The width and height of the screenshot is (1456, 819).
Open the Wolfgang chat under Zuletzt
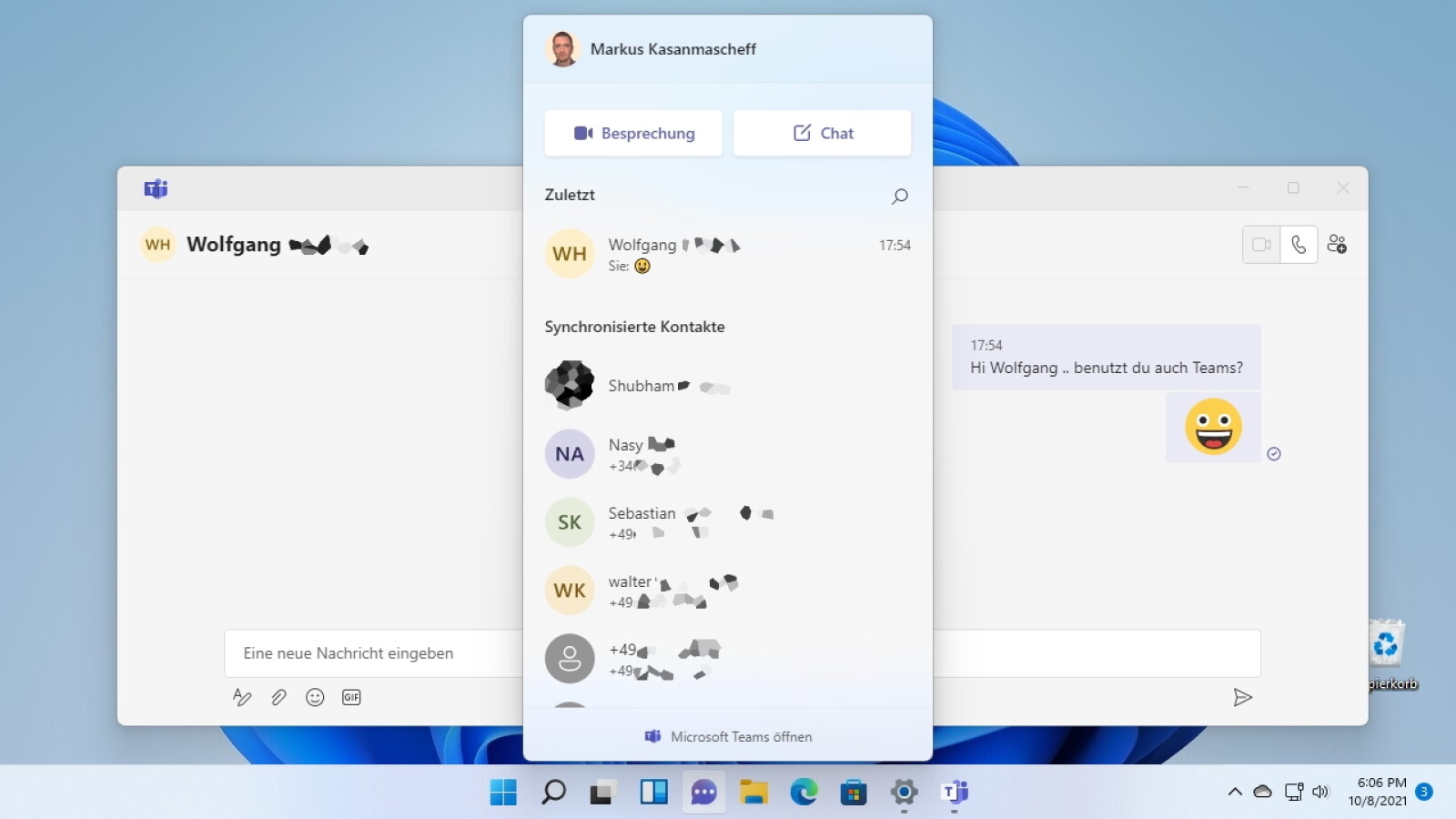[x=719, y=254]
